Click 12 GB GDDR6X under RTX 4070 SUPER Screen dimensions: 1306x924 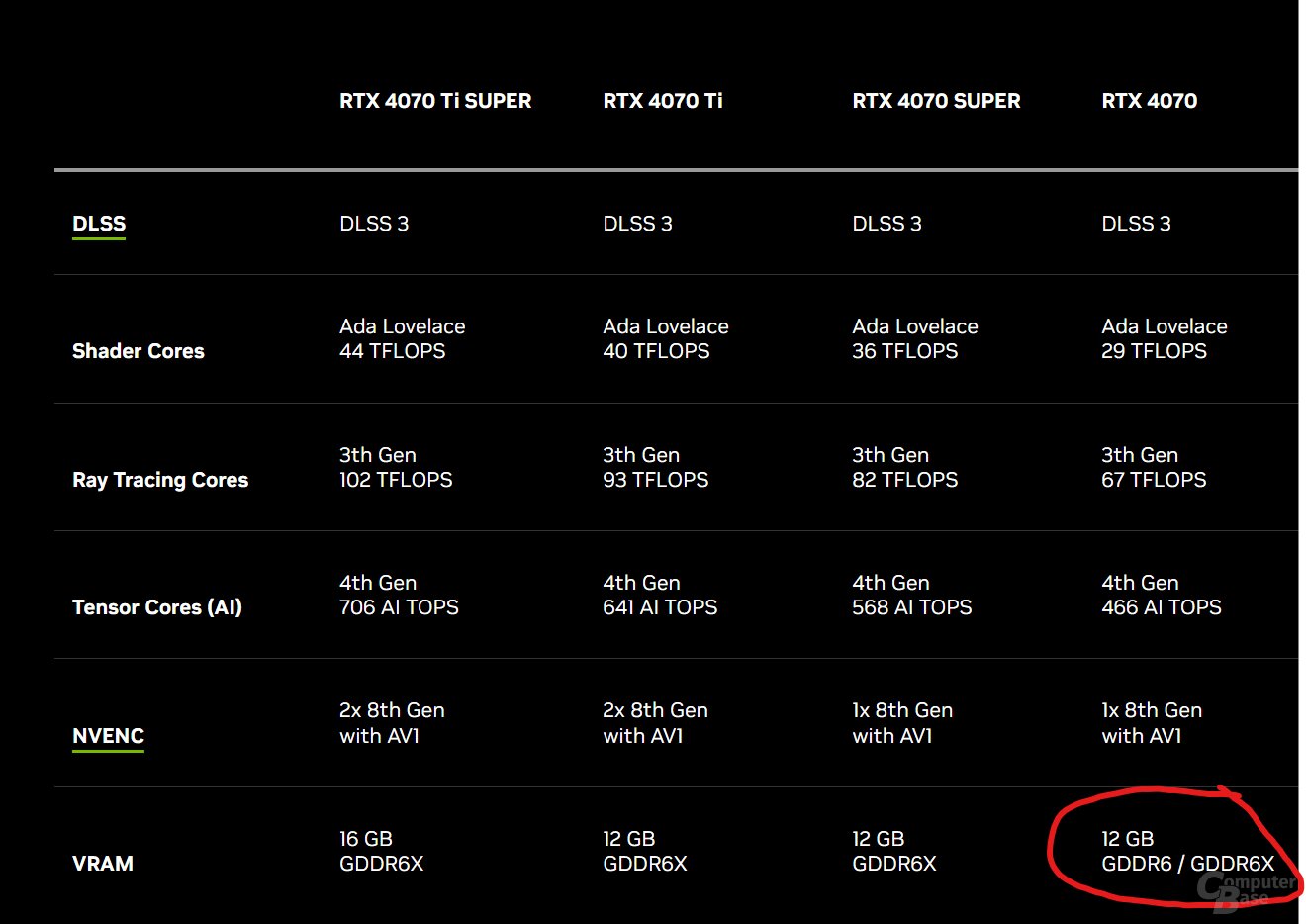coord(893,851)
